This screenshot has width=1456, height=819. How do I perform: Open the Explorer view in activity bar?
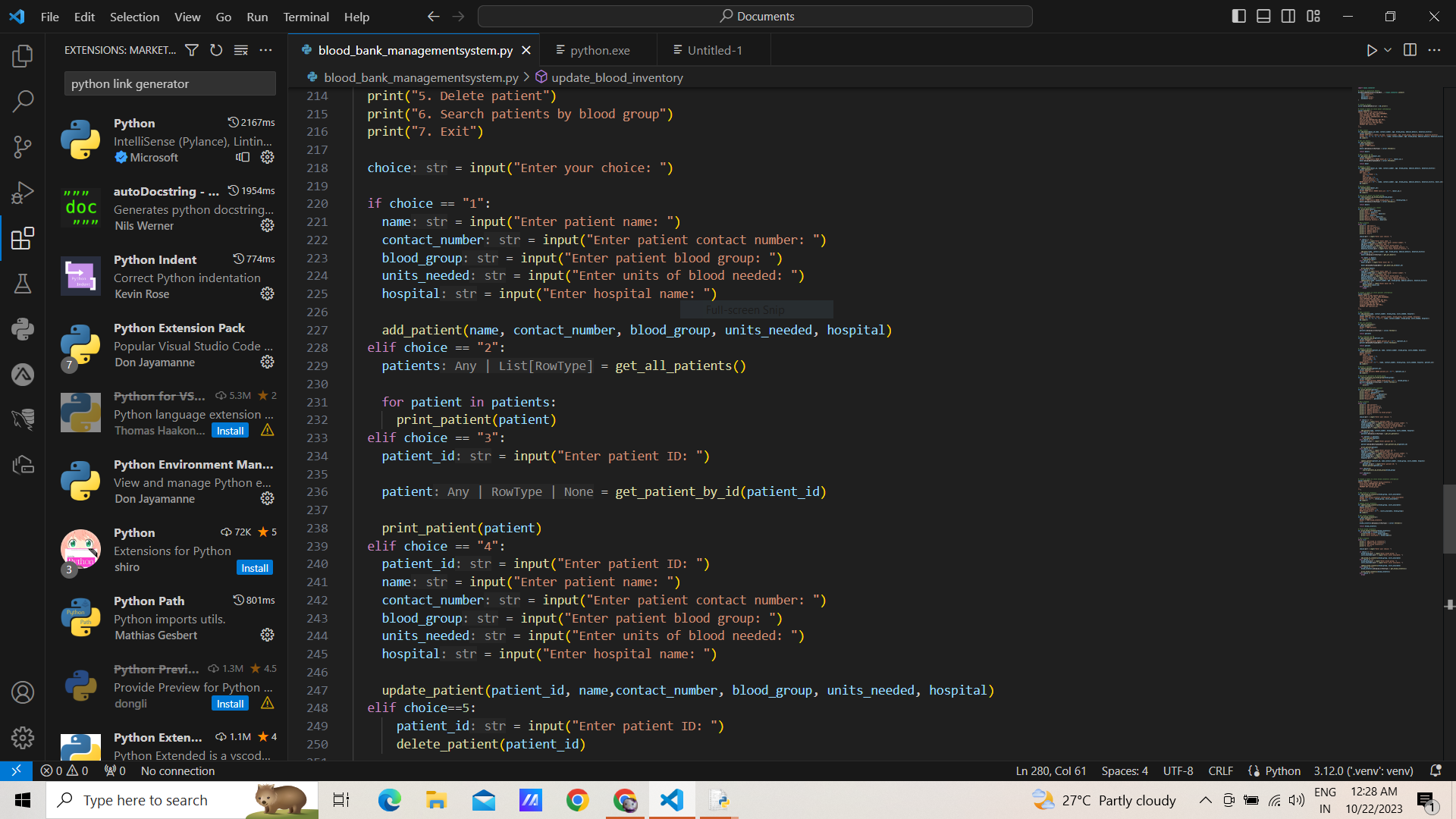point(23,55)
